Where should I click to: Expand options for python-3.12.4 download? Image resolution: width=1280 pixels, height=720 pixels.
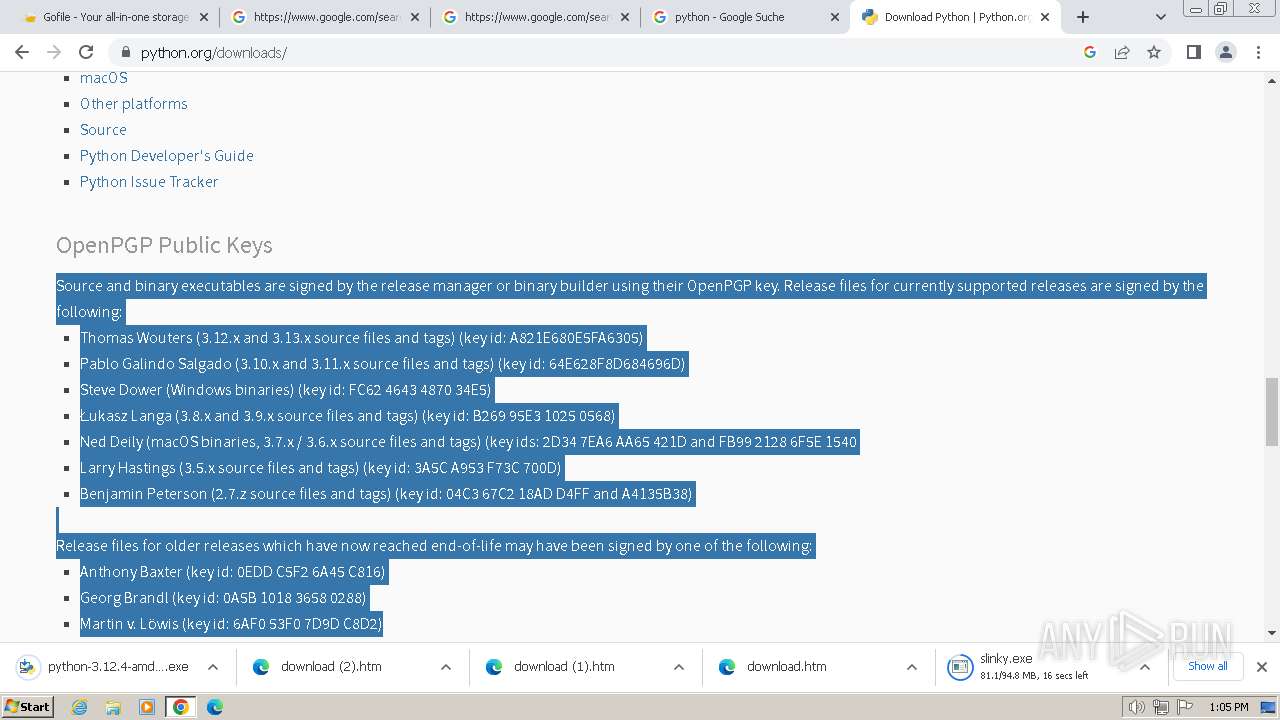click(x=213, y=667)
